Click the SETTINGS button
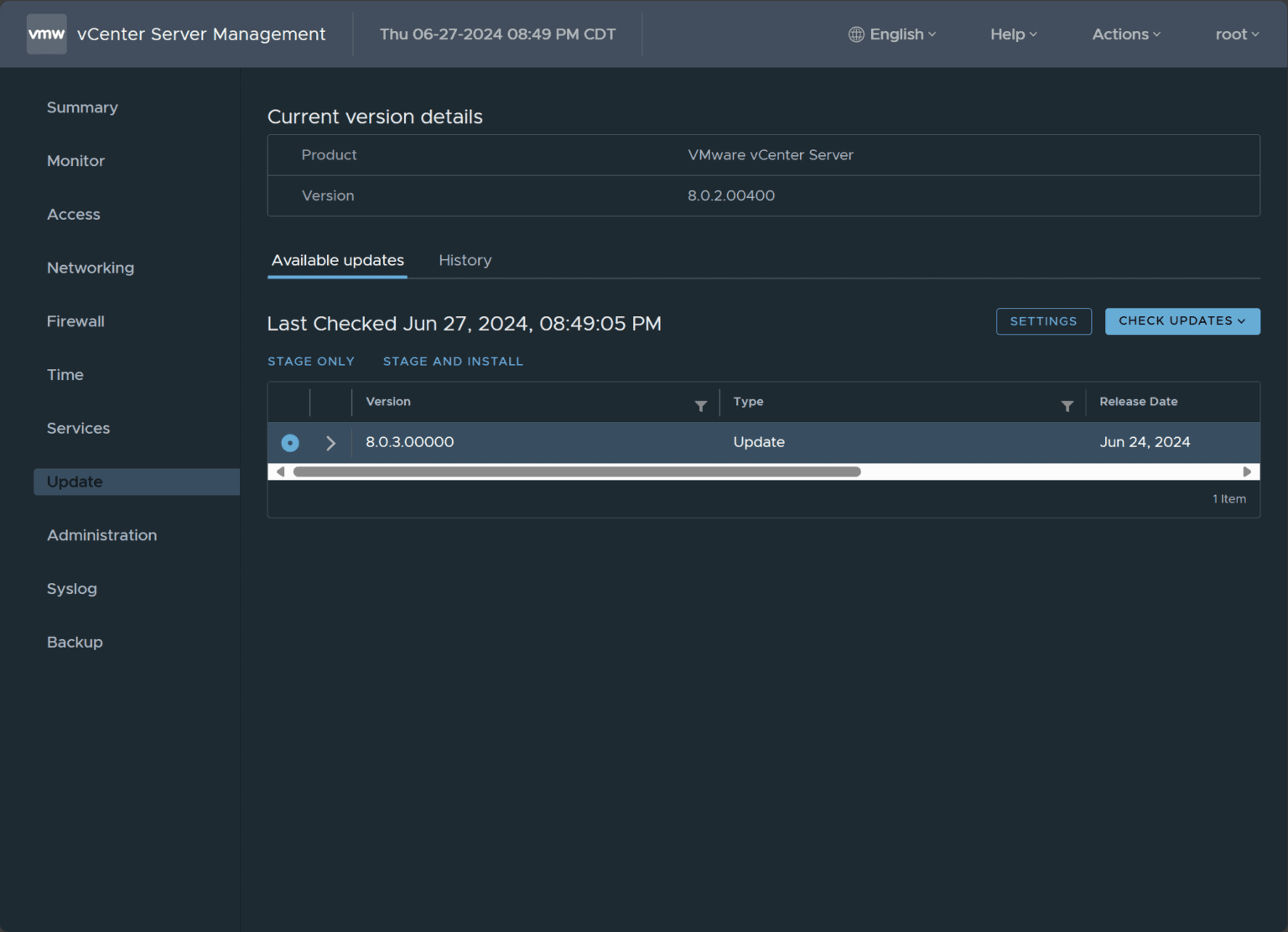This screenshot has height=932, width=1288. coord(1044,321)
